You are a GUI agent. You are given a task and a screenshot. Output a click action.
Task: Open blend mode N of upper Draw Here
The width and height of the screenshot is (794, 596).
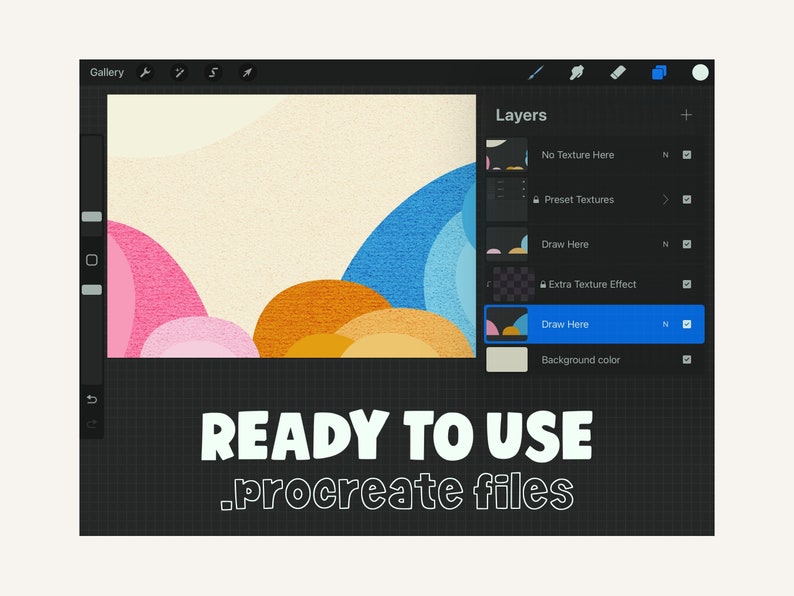click(x=665, y=244)
